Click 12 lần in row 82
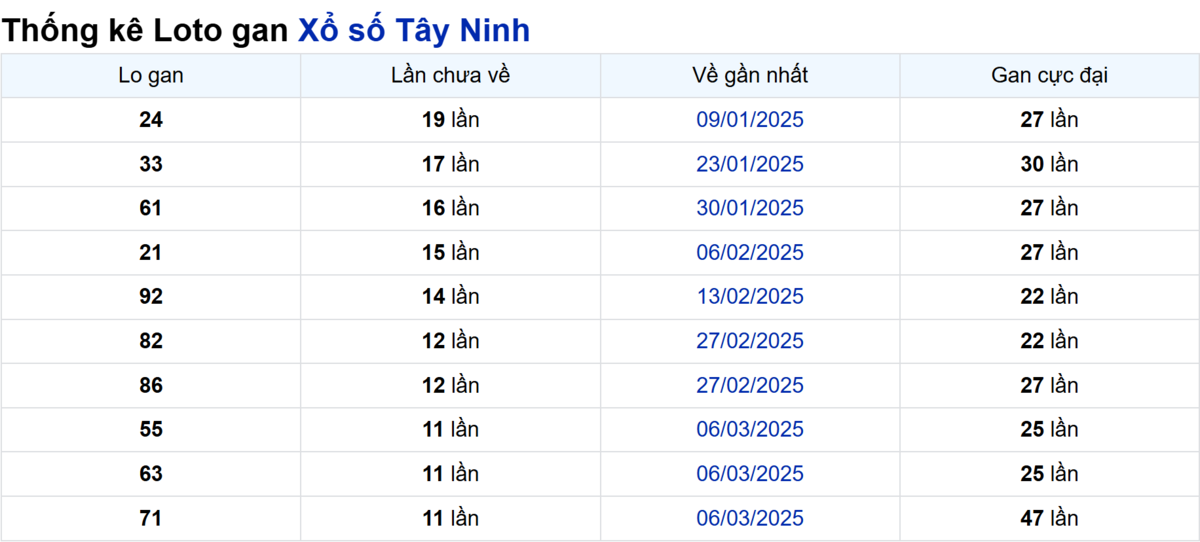Screen dimensions: 1200x542 tap(451, 341)
